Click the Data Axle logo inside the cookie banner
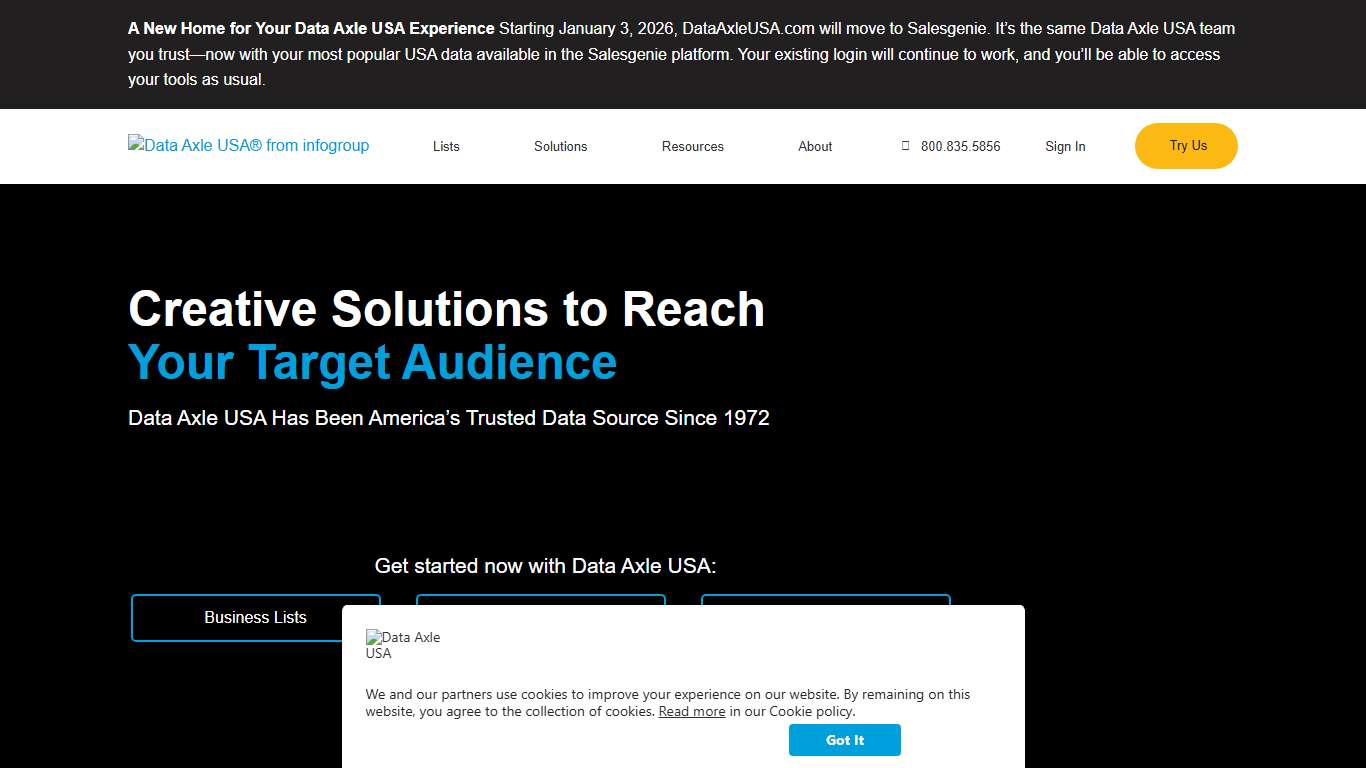Screen dimensions: 1366x768 404,644
